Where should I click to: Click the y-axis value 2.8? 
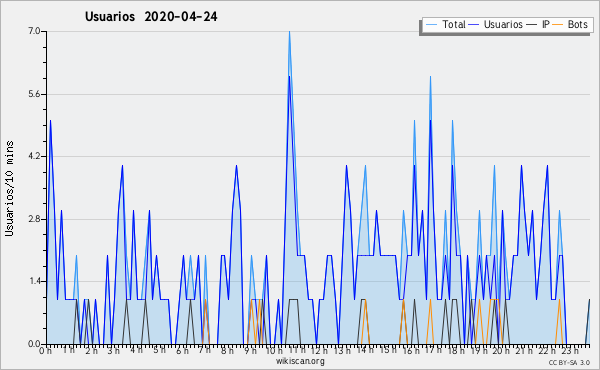pos(34,219)
